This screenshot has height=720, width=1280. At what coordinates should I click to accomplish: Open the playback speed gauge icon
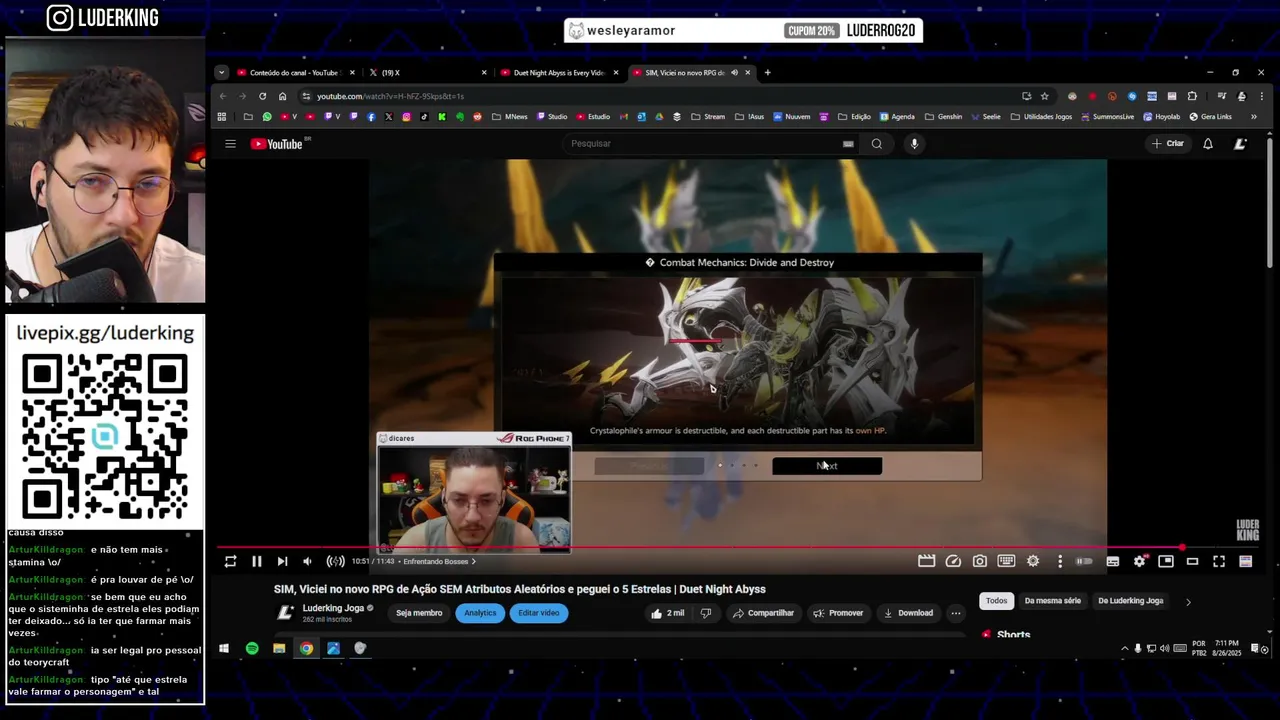point(953,562)
